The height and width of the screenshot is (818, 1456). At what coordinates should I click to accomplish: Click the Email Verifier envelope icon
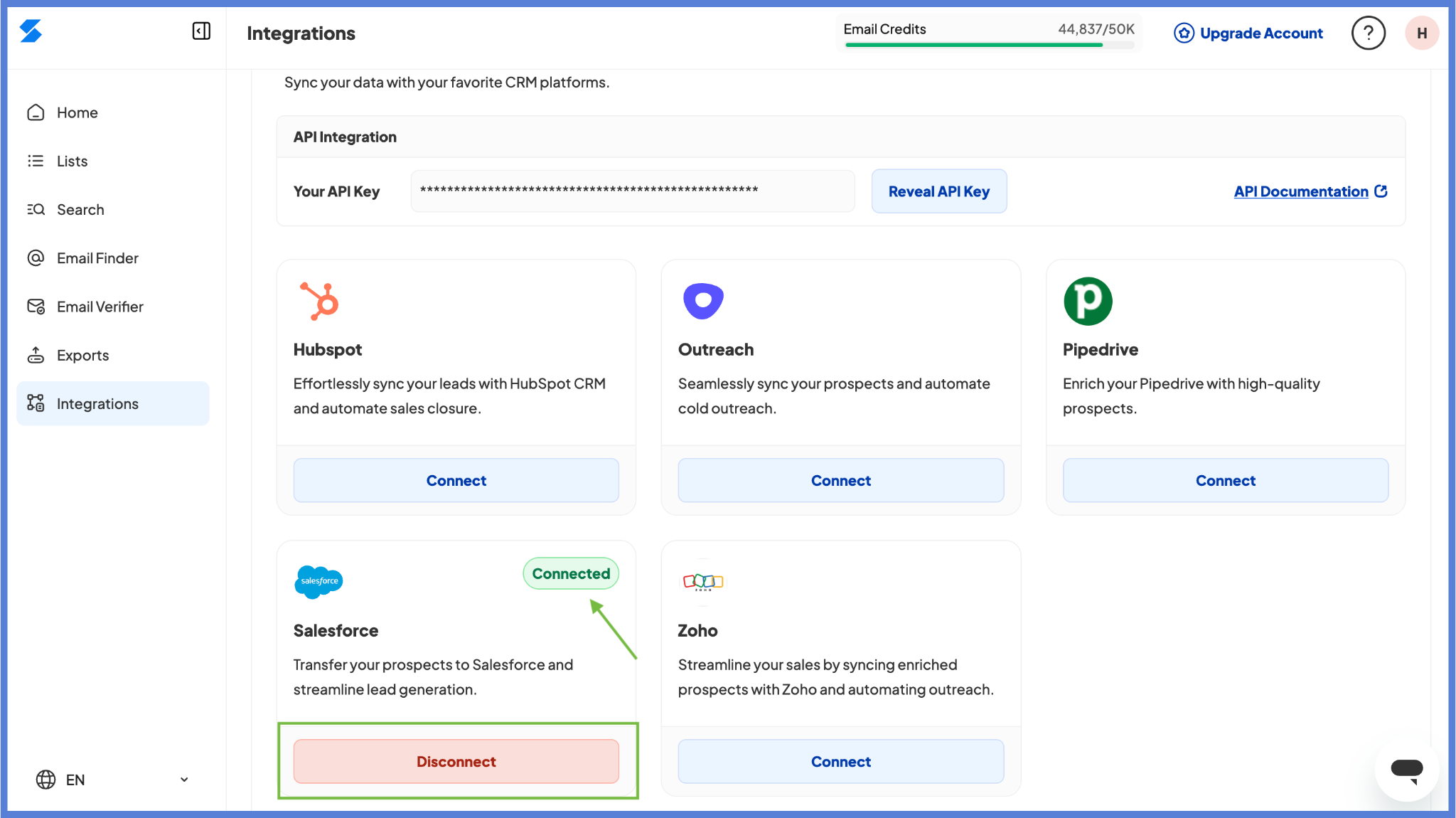tap(36, 307)
